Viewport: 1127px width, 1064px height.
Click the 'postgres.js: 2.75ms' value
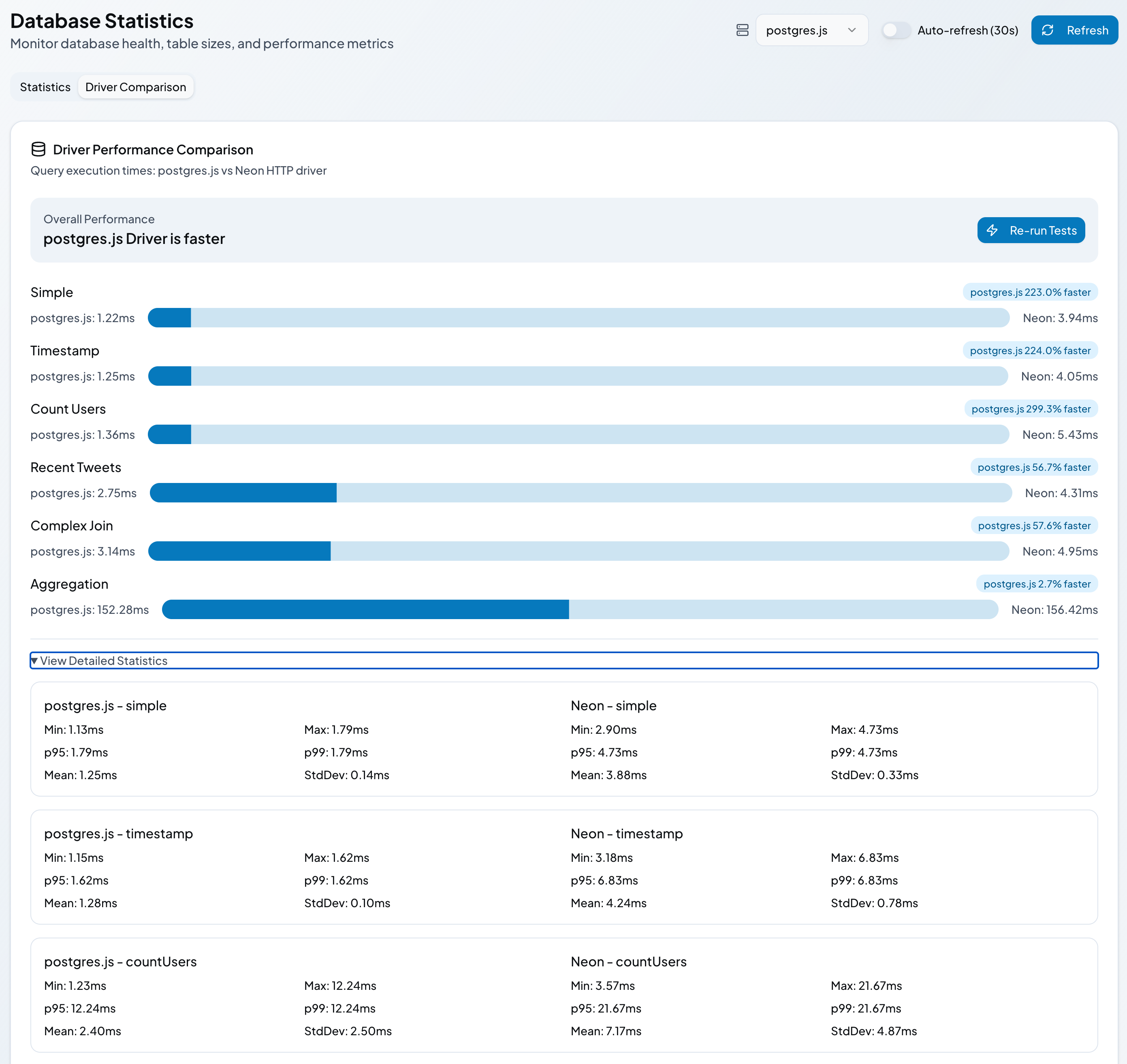point(83,494)
